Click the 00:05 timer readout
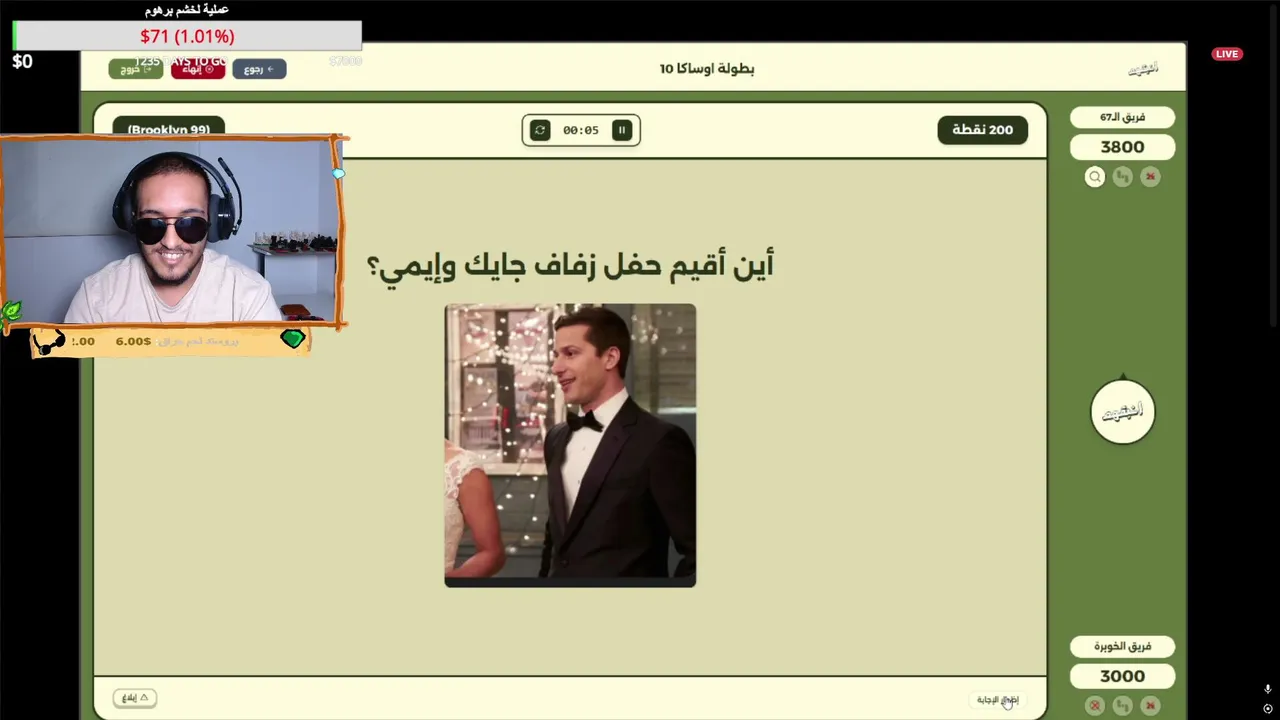The width and height of the screenshot is (1280, 720). [x=581, y=130]
